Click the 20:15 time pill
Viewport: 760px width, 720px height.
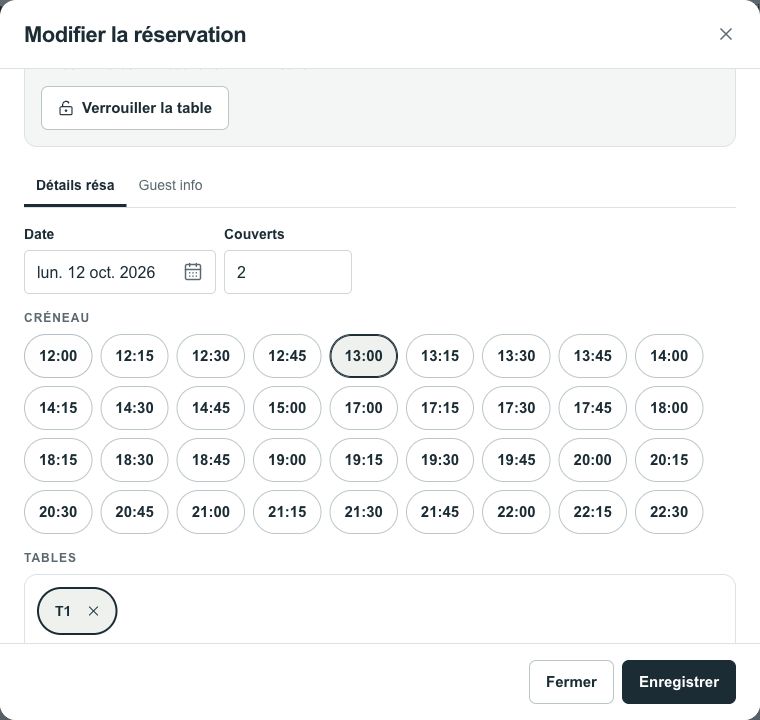[669, 460]
